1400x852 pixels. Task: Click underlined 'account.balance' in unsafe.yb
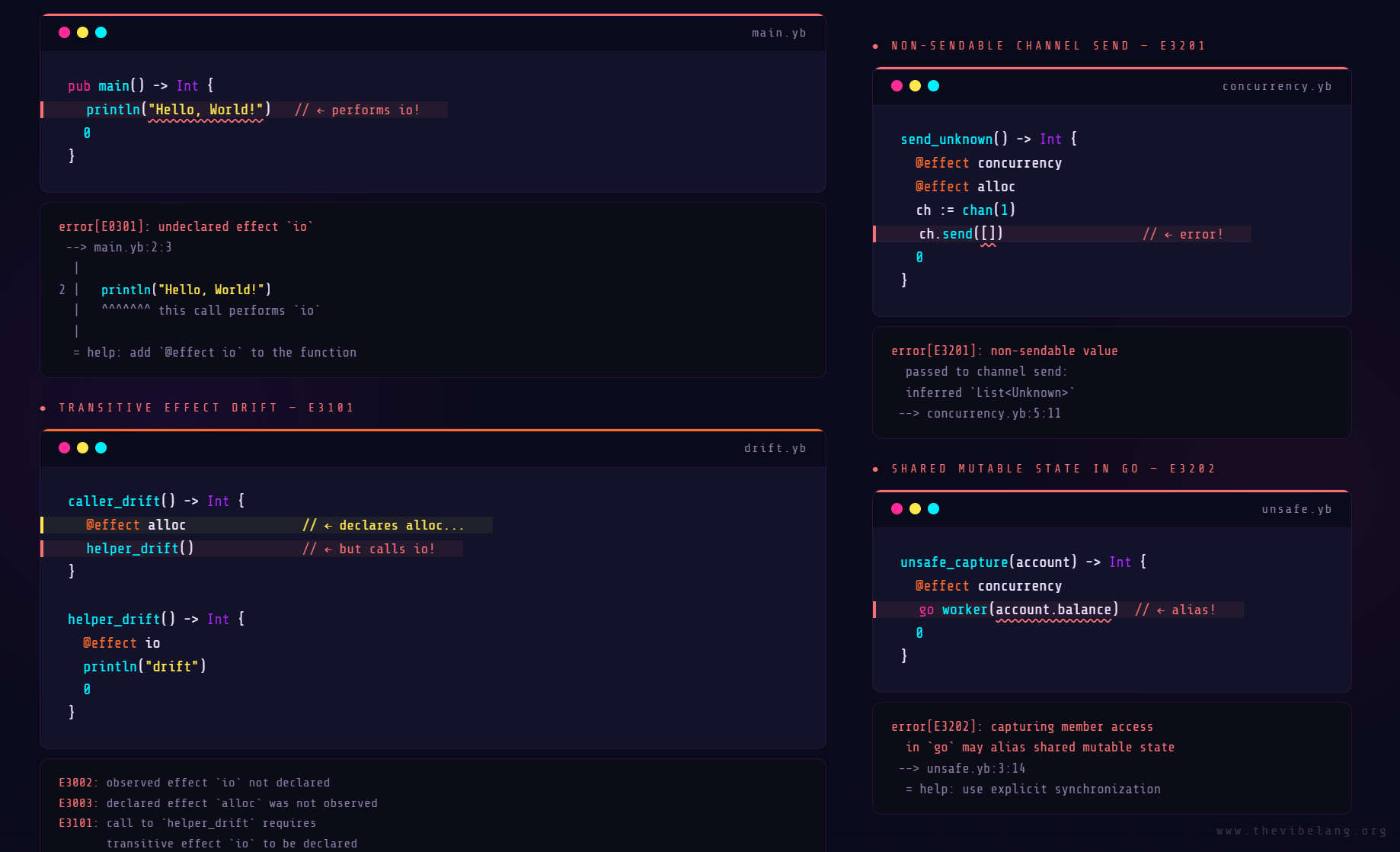pos(1053,610)
